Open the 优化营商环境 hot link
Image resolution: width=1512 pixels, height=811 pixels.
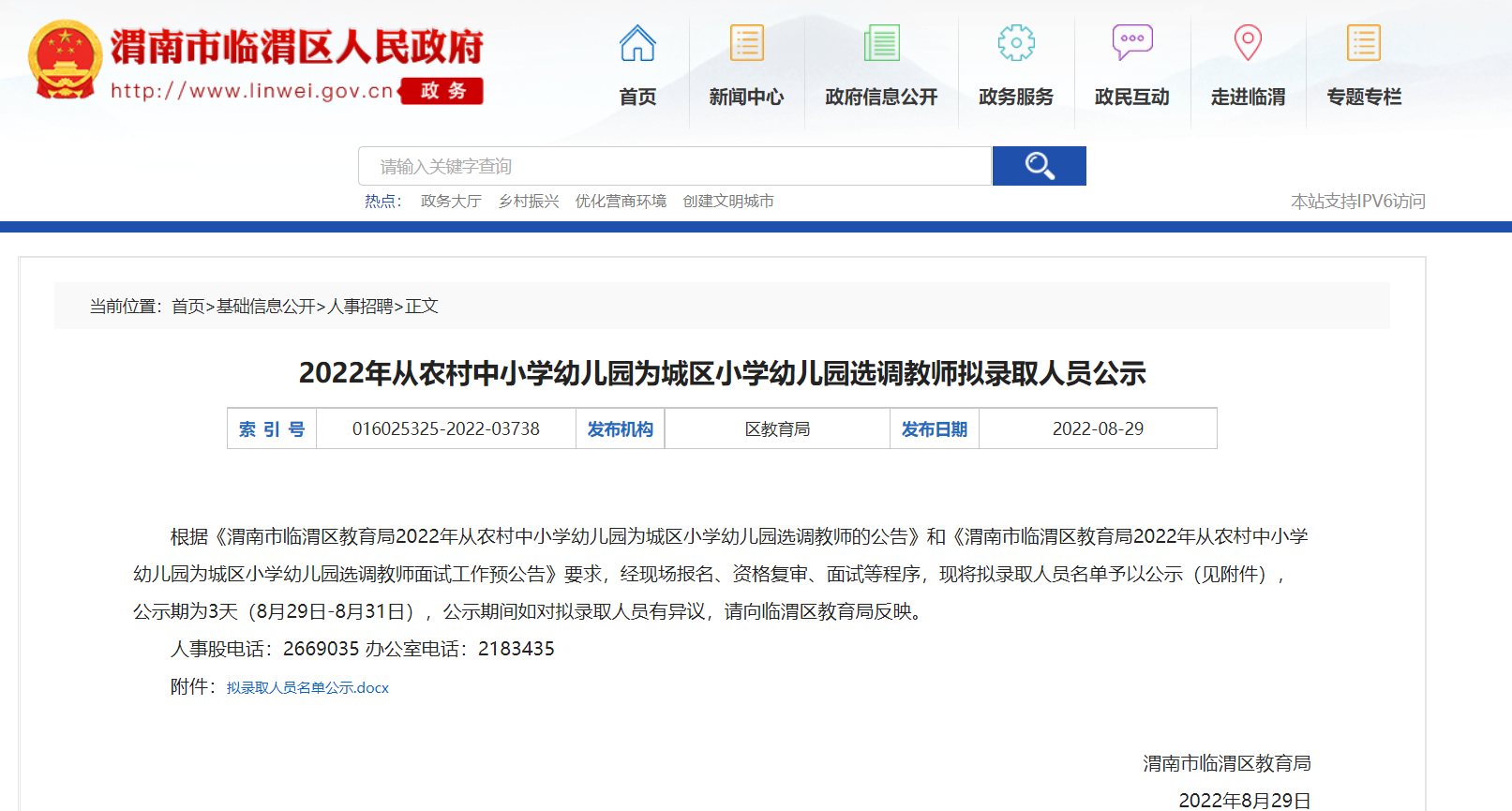point(621,201)
